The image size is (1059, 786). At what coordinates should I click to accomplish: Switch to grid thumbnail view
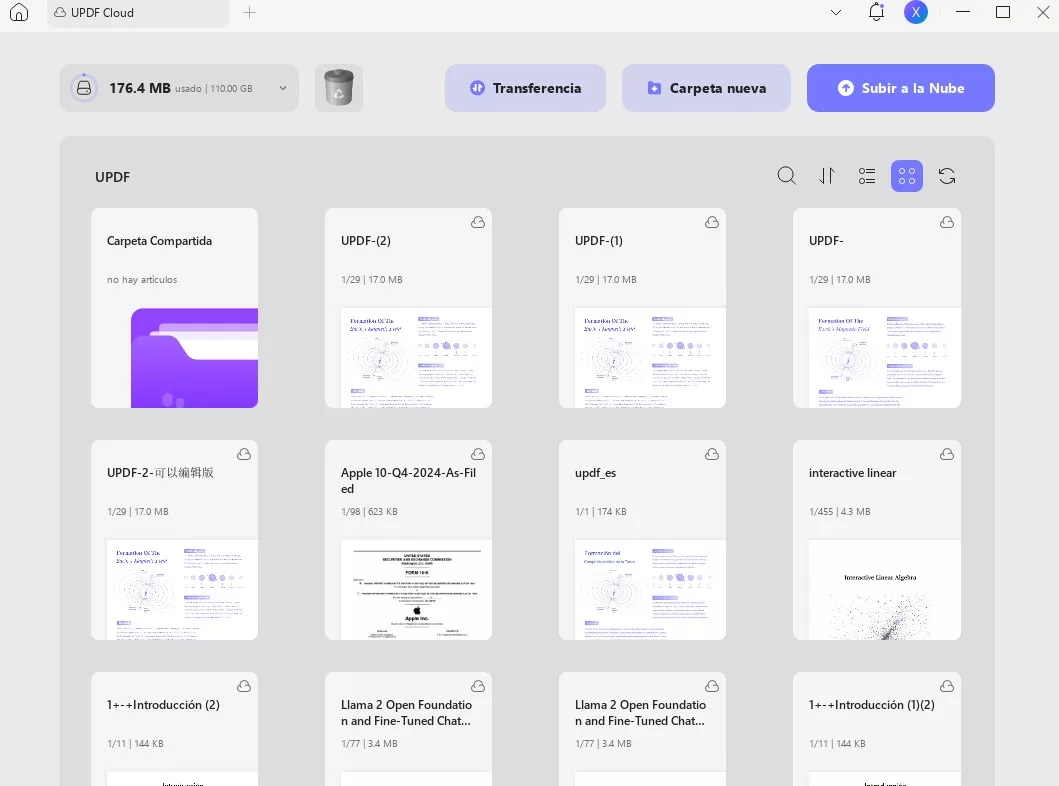coord(907,176)
